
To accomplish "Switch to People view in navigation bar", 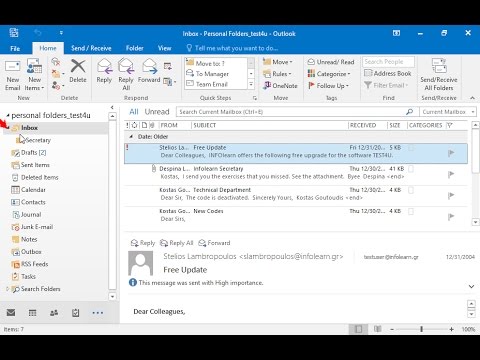I will pos(54,313).
